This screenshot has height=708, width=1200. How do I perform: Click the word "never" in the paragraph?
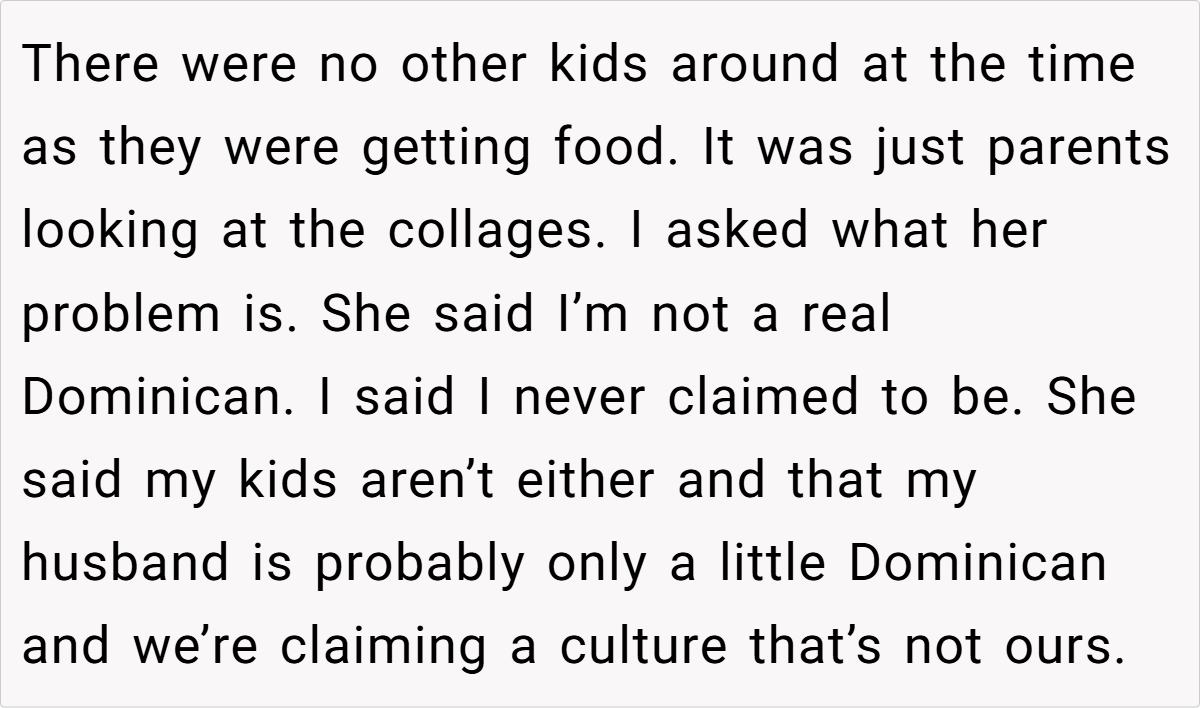[x=581, y=397]
